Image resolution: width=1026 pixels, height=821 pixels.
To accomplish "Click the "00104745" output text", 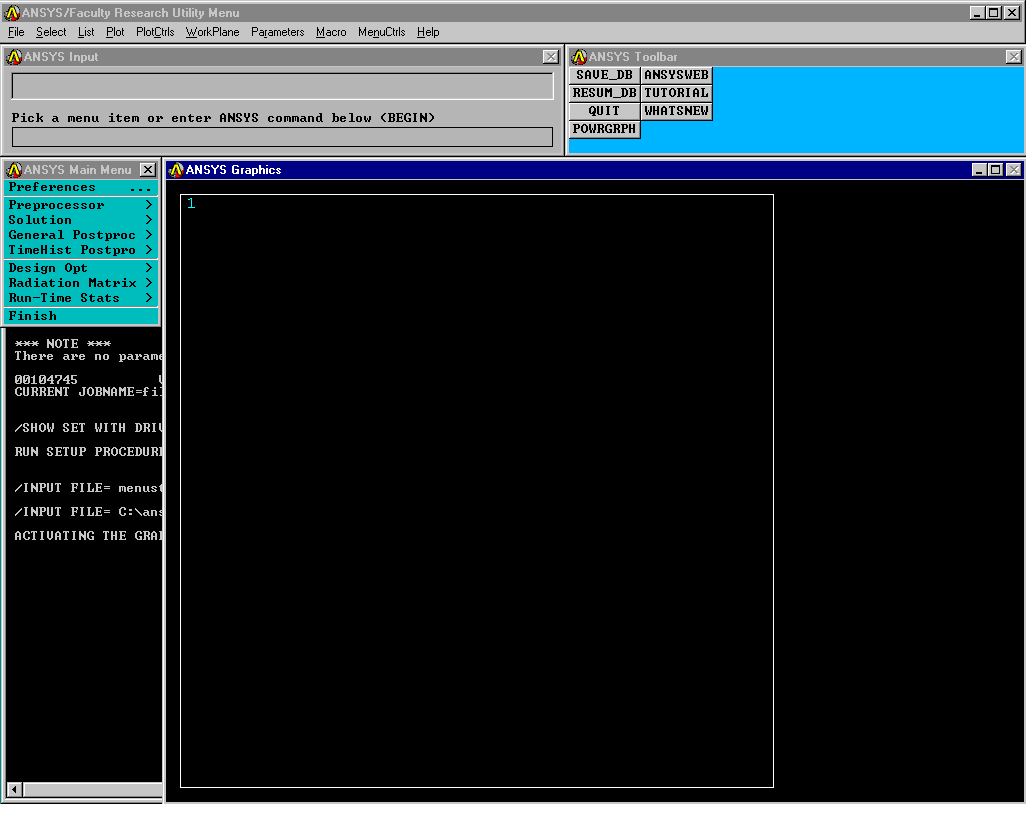I will click(x=46, y=379).
